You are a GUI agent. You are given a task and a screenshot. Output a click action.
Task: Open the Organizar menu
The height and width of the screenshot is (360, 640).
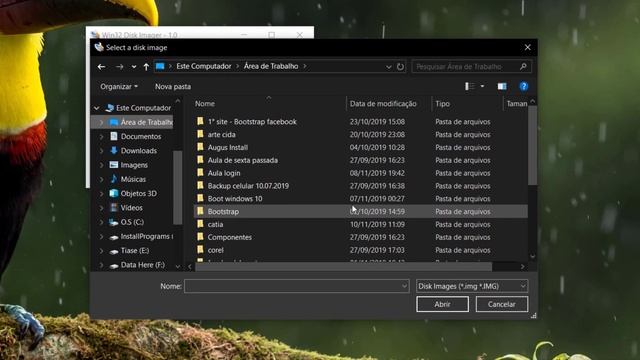119,87
